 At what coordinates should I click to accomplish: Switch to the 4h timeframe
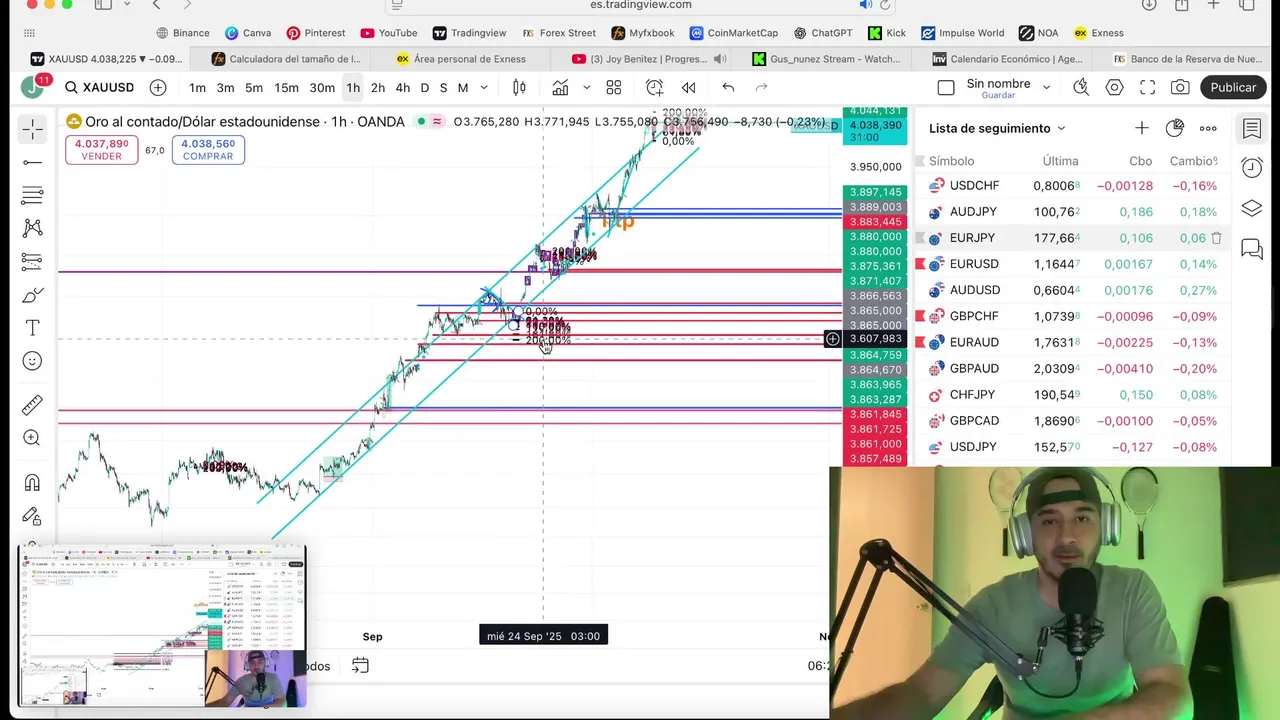[403, 88]
